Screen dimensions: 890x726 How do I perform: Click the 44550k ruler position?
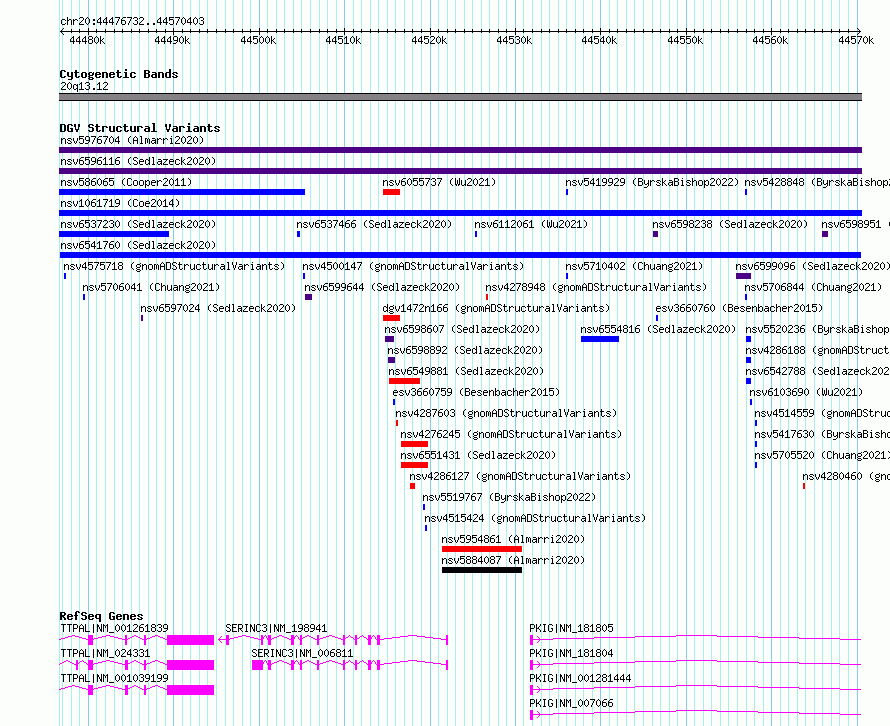tap(685, 40)
